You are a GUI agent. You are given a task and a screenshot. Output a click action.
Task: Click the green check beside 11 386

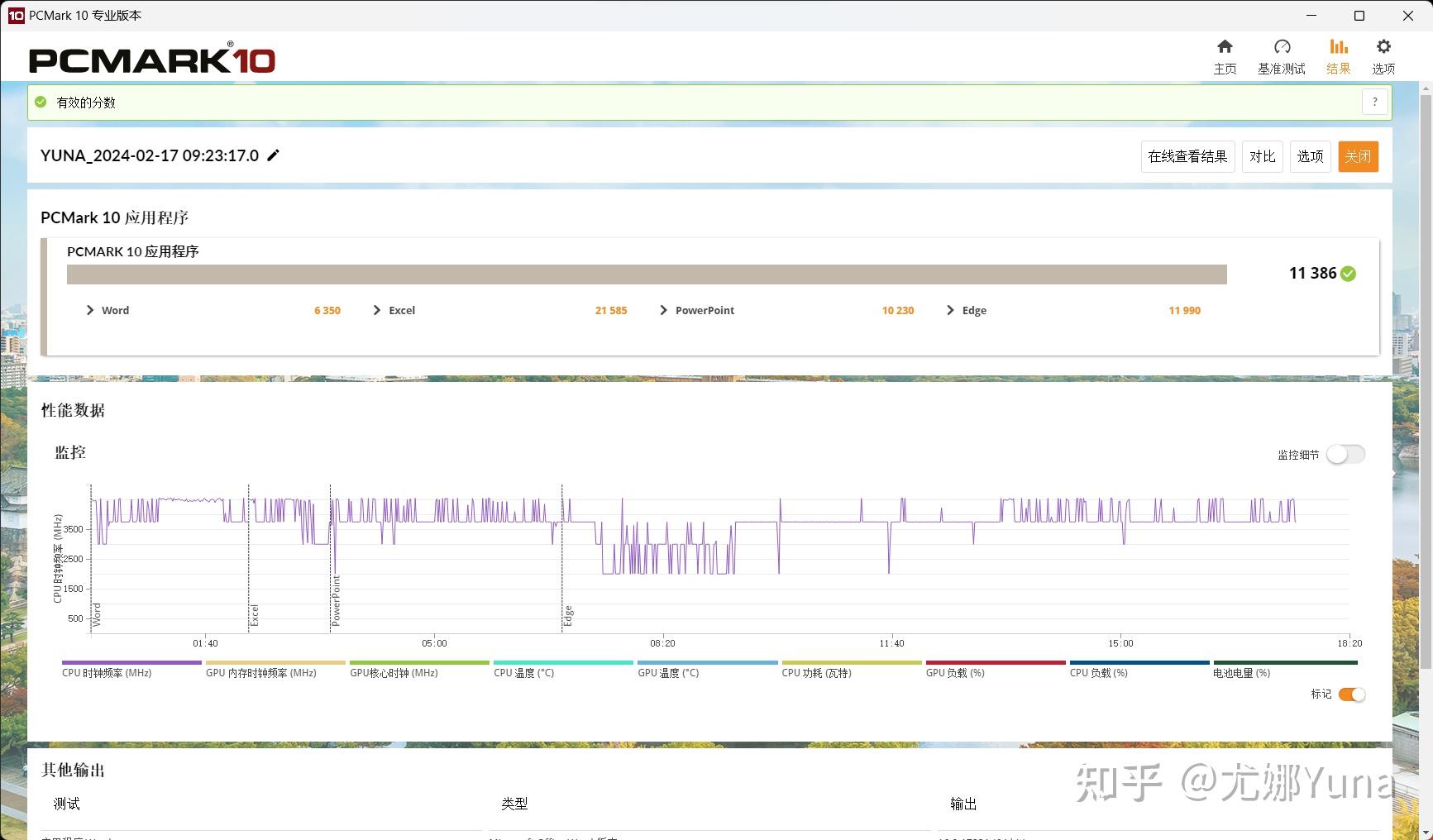[1348, 274]
